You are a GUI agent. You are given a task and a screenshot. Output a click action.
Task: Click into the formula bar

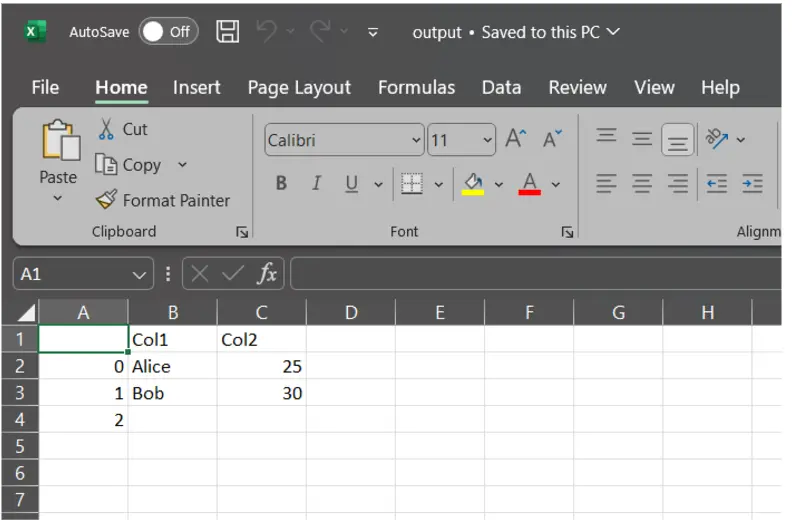[535, 274]
